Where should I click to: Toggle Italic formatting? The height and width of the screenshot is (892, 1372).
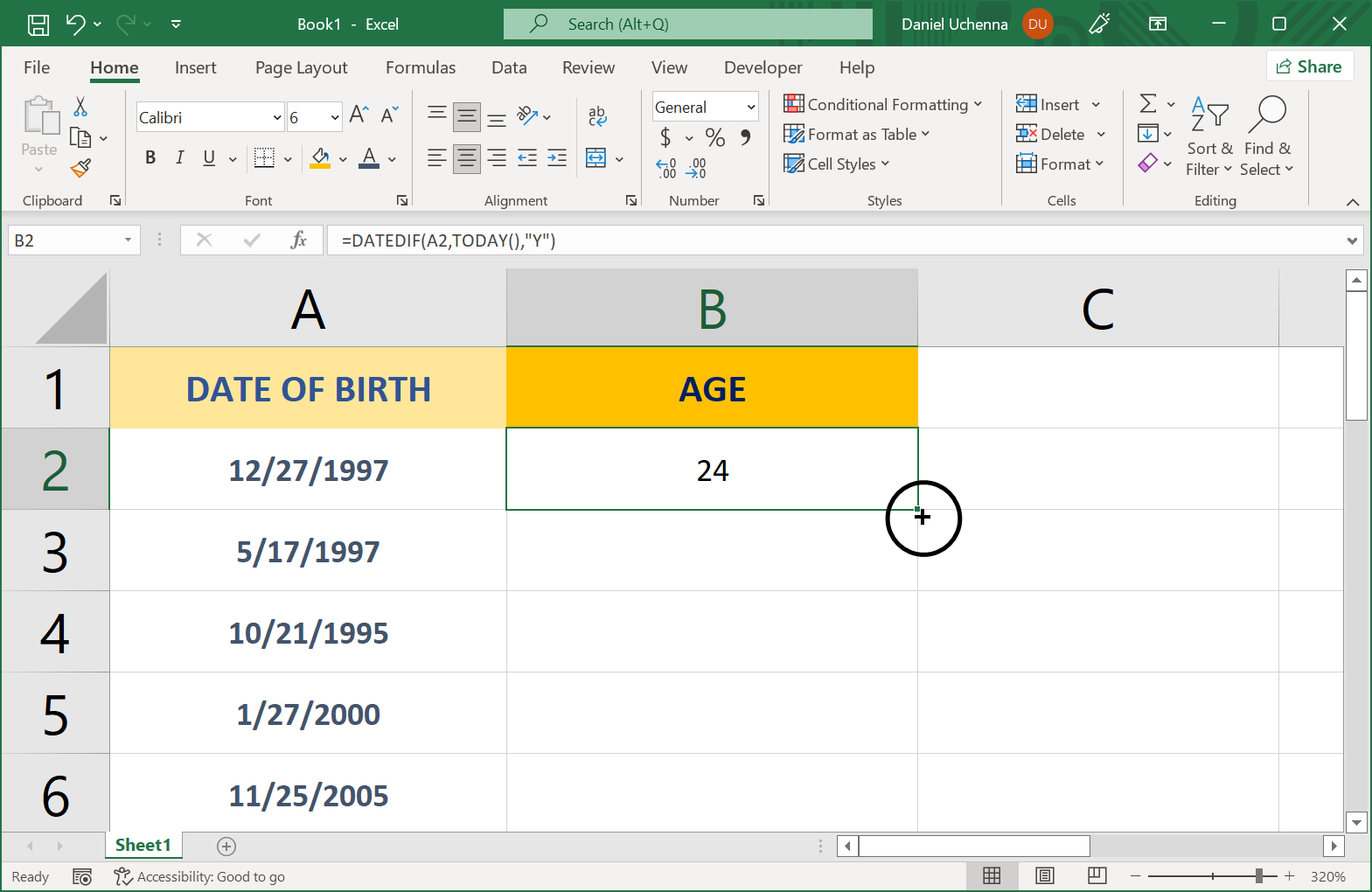point(179,157)
